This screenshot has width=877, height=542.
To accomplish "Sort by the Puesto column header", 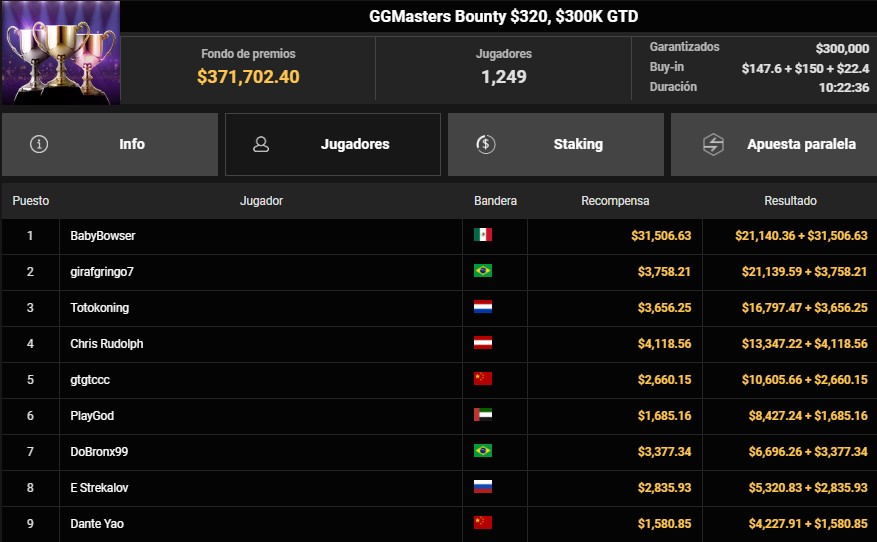I will (30, 201).
